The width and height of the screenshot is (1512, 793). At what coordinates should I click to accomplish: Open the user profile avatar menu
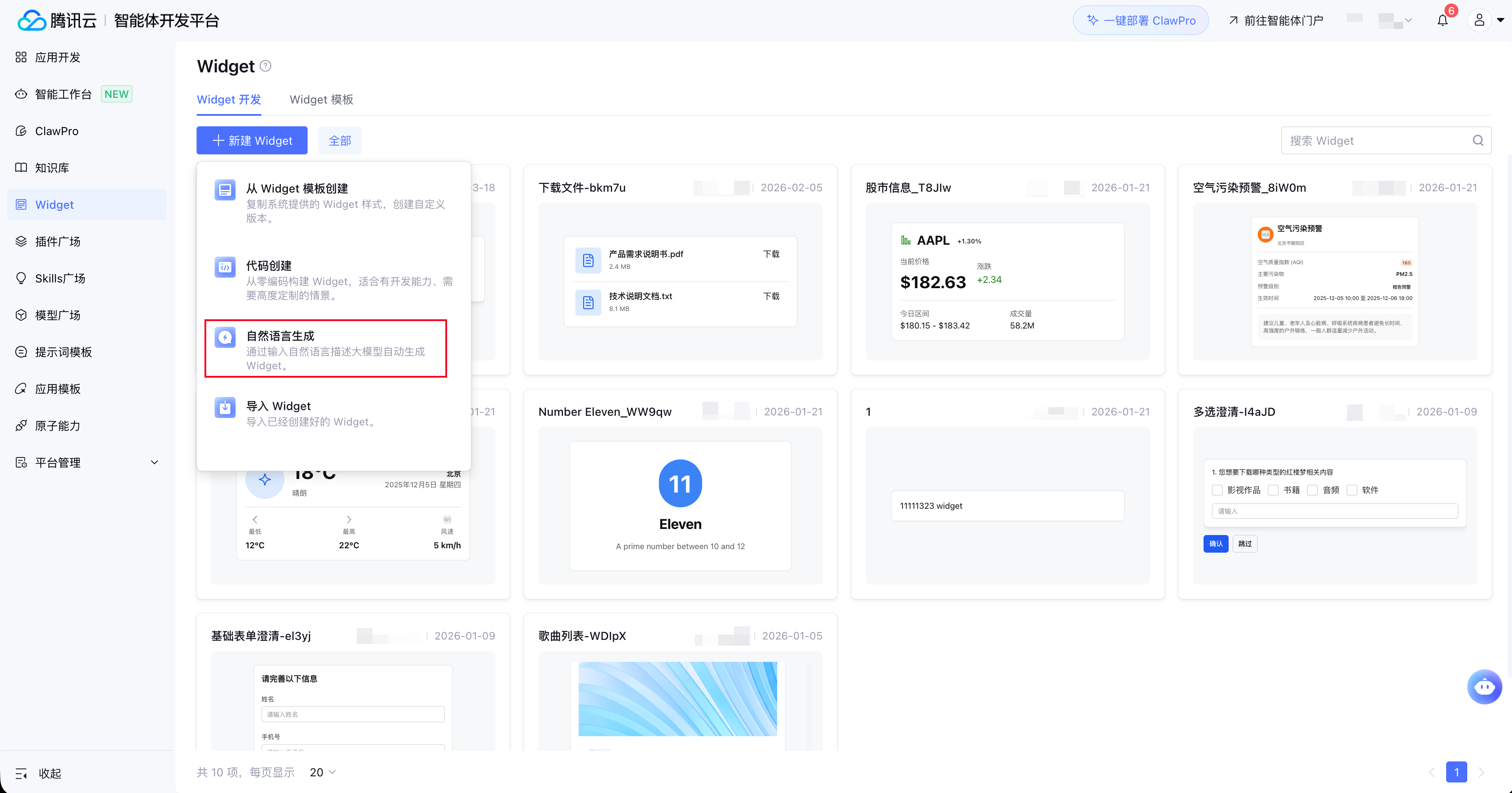point(1479,21)
